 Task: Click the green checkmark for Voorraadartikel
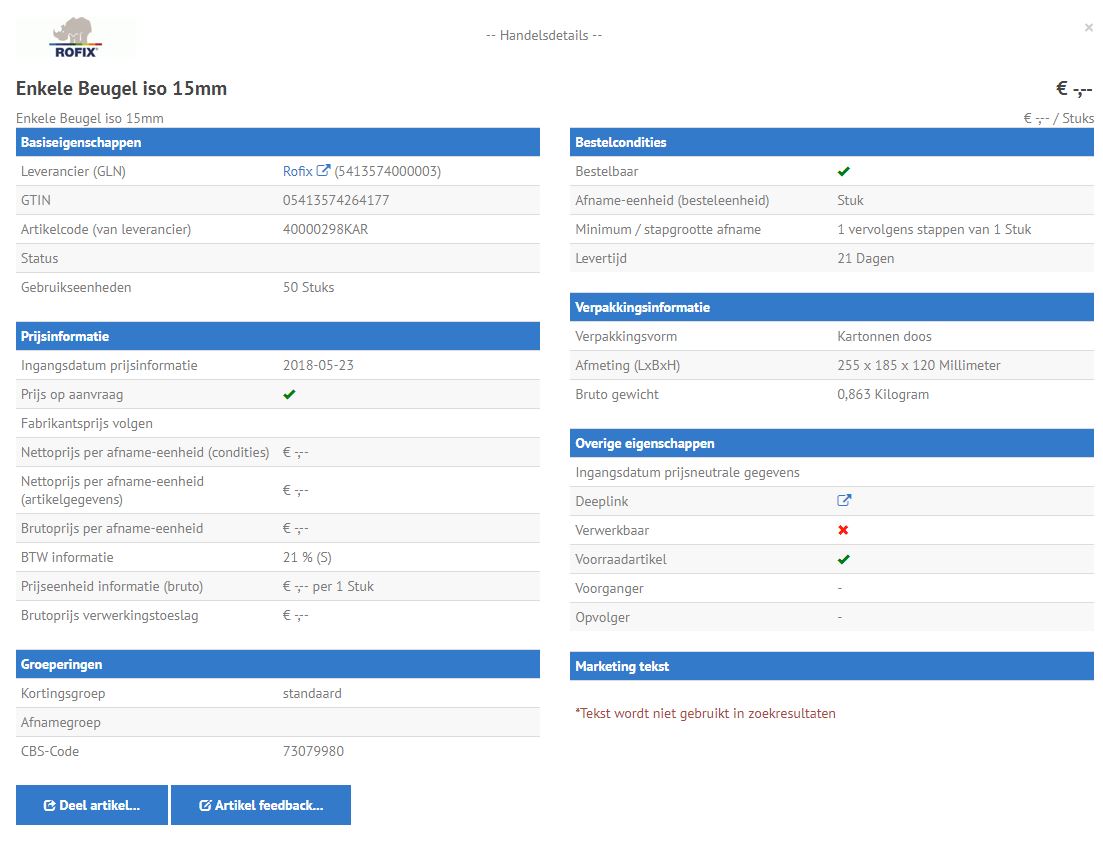pyautogui.click(x=843, y=559)
